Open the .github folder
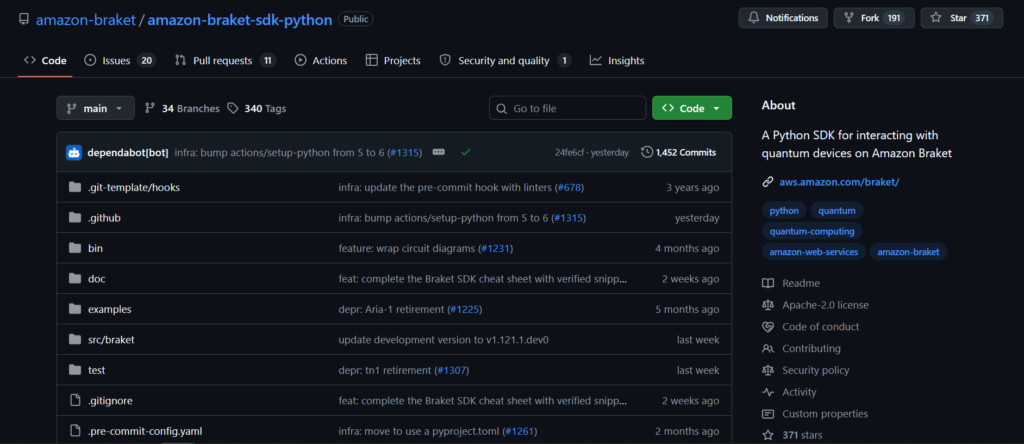 click(104, 217)
